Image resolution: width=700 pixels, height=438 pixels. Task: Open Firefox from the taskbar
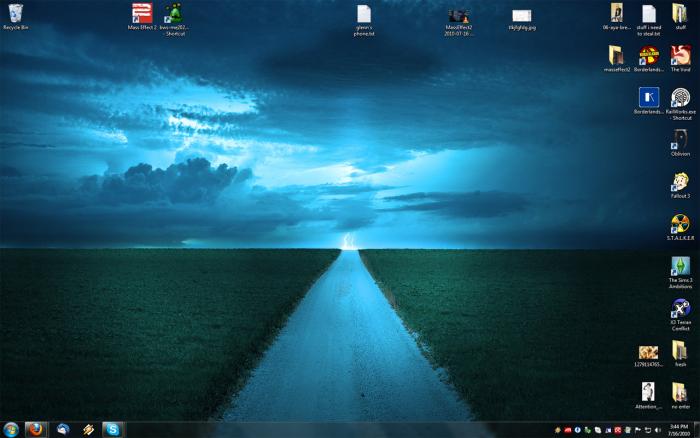pyautogui.click(x=36, y=429)
